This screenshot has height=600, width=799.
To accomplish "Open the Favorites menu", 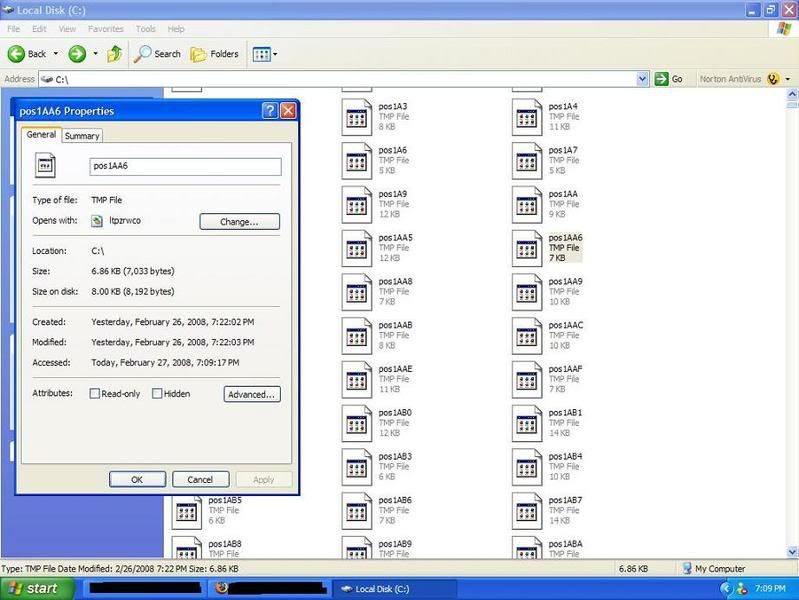I will tap(105, 29).
